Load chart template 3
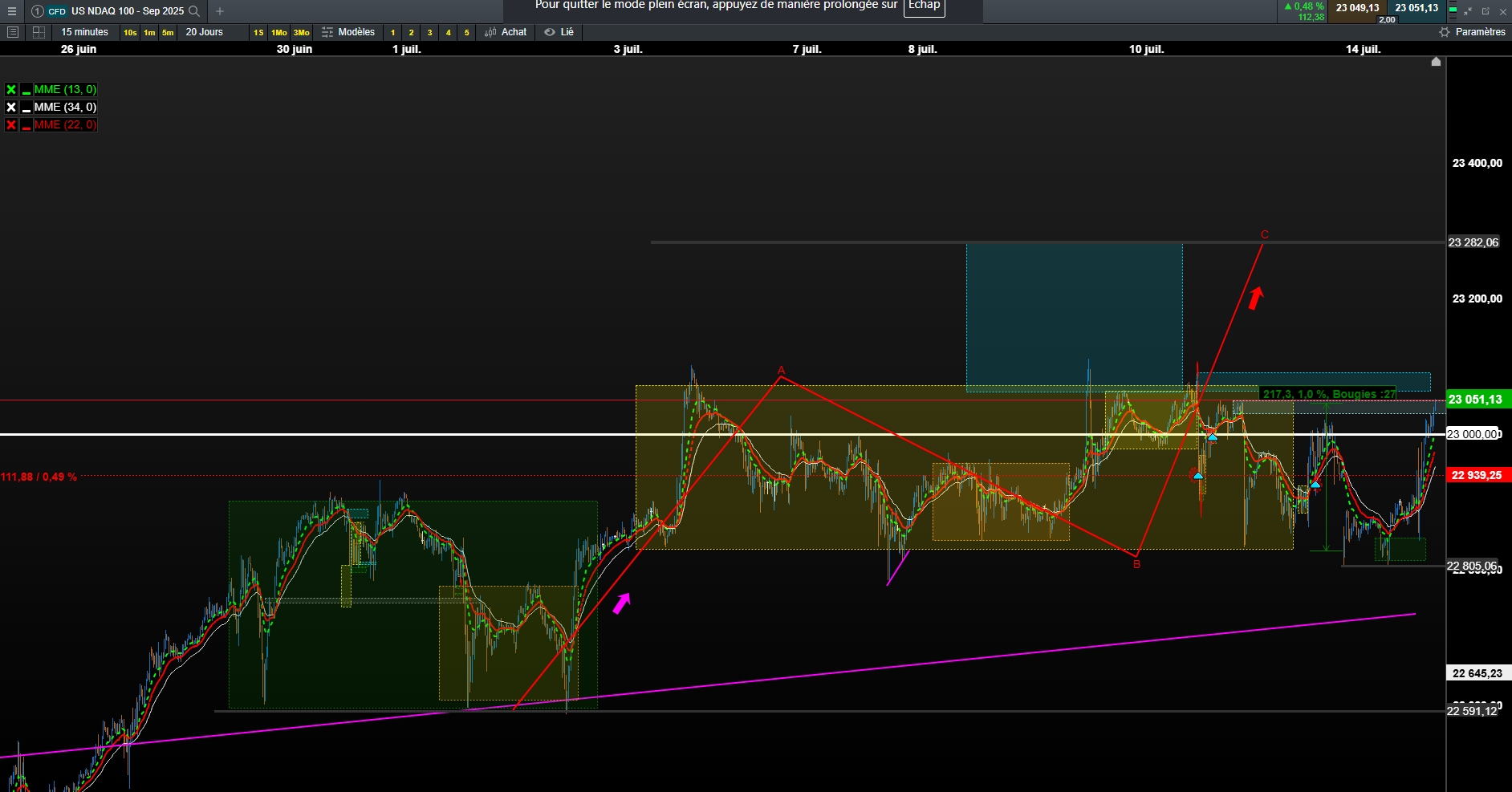Viewport: 1512px width, 792px height. (430, 33)
